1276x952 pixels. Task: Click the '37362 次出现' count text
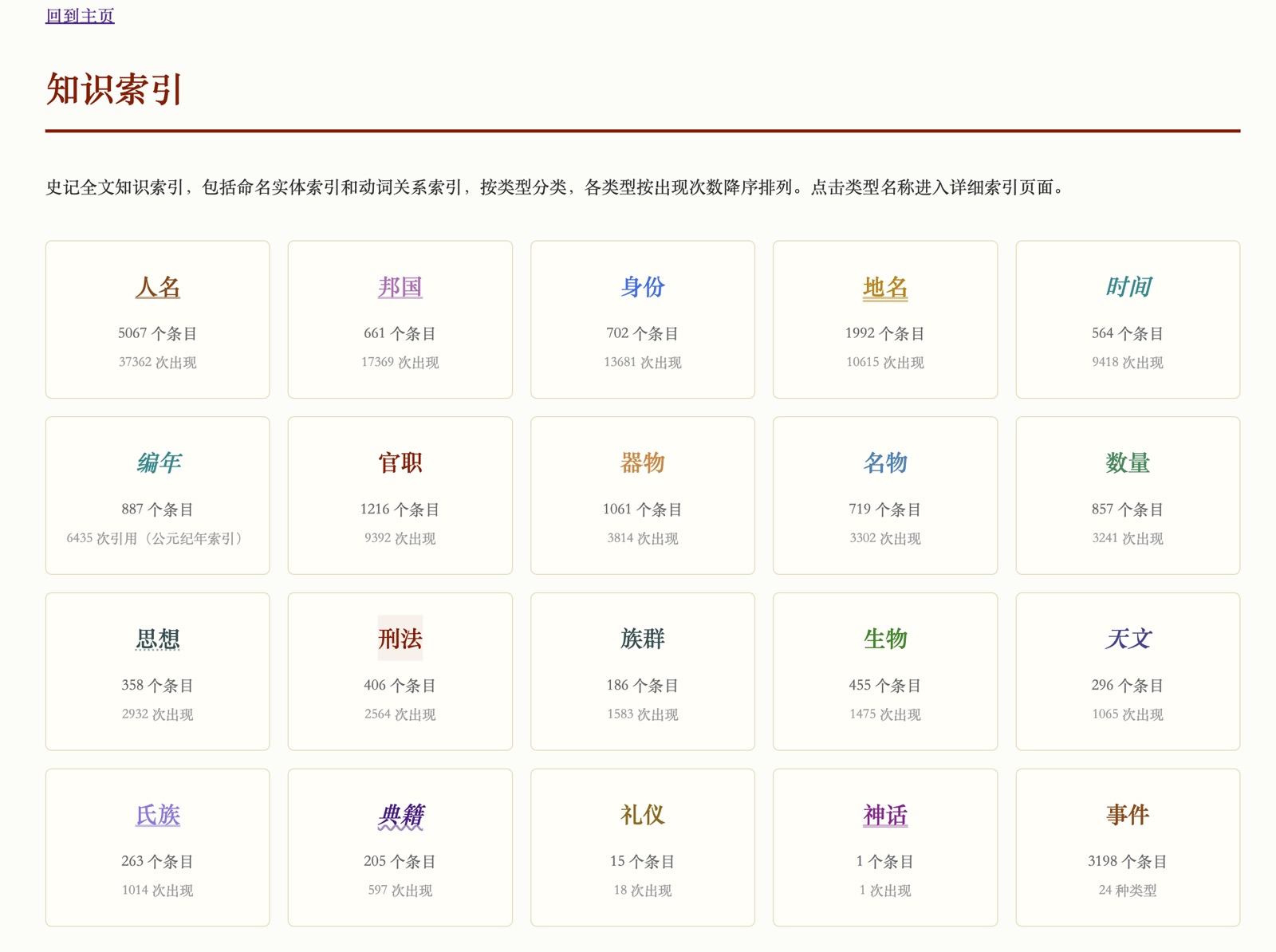[158, 362]
